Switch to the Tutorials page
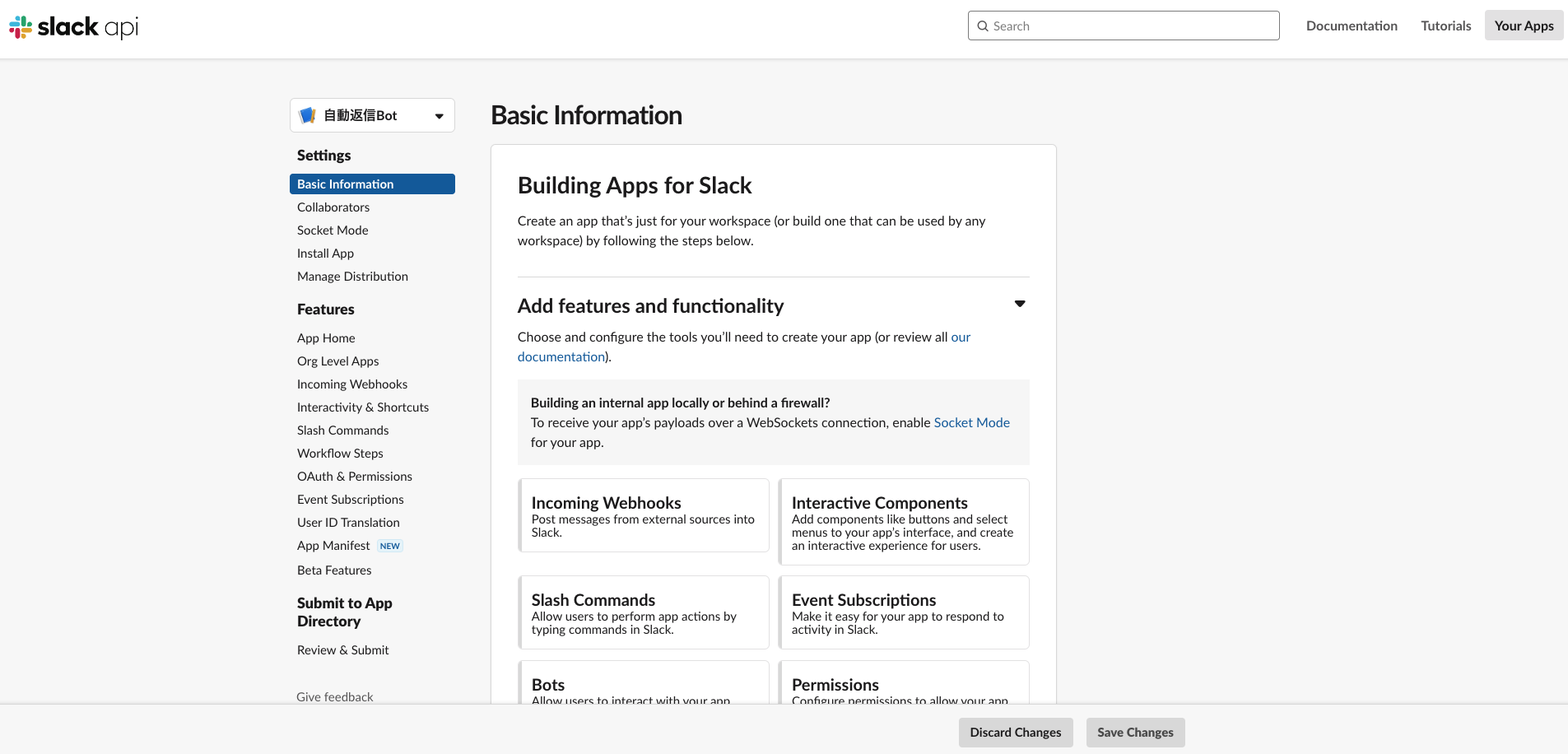Image resolution: width=1568 pixels, height=754 pixels. (1445, 26)
